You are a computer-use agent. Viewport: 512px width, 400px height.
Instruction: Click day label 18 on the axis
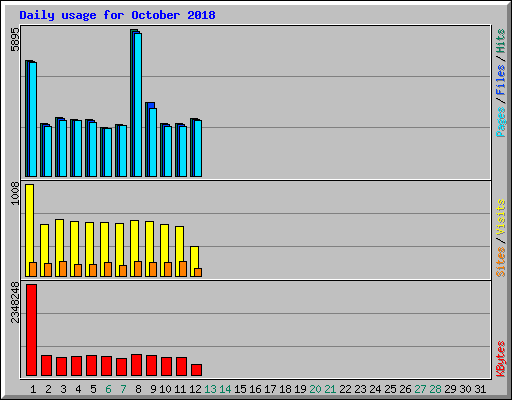pyautogui.click(x=285, y=389)
